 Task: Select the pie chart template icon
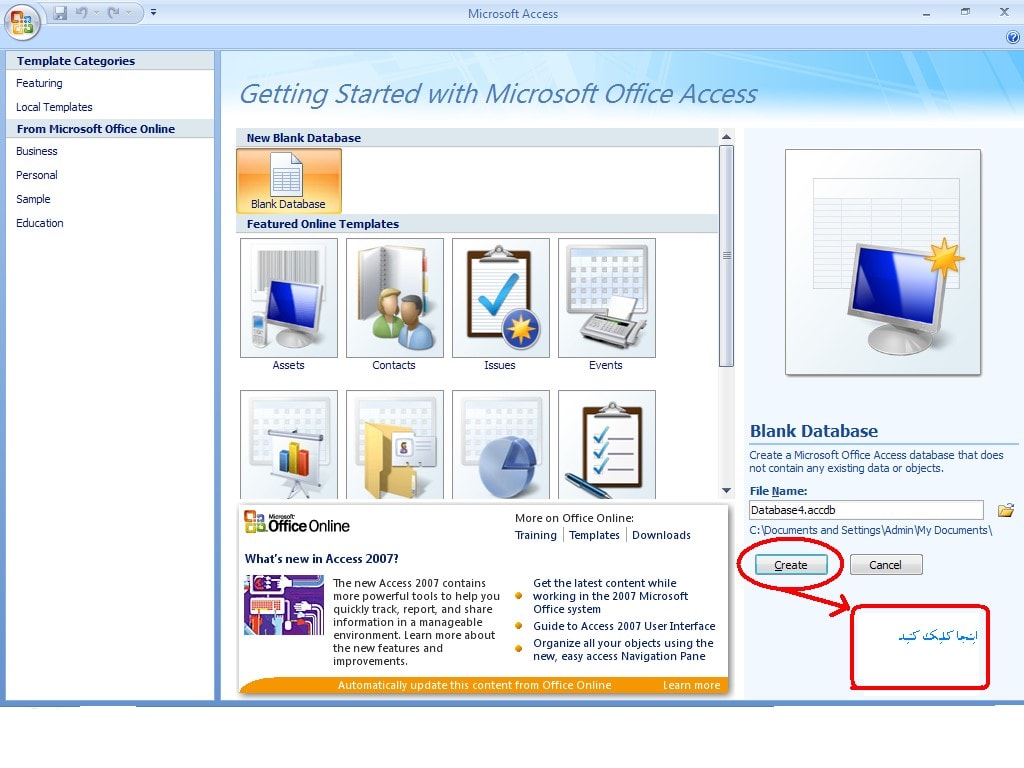pyautogui.click(x=500, y=445)
